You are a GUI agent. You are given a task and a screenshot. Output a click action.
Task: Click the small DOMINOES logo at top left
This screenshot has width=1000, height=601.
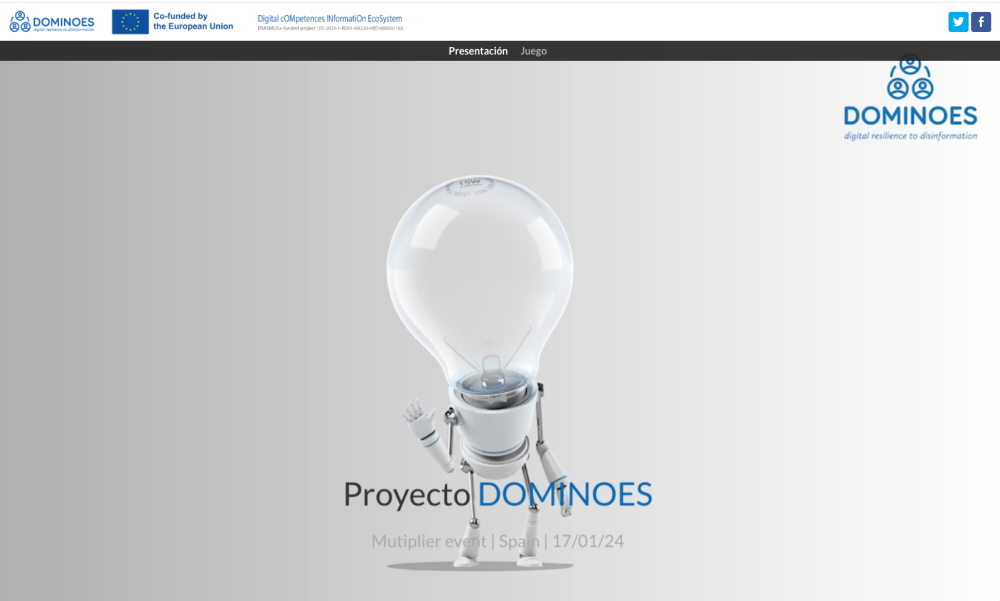coord(52,22)
